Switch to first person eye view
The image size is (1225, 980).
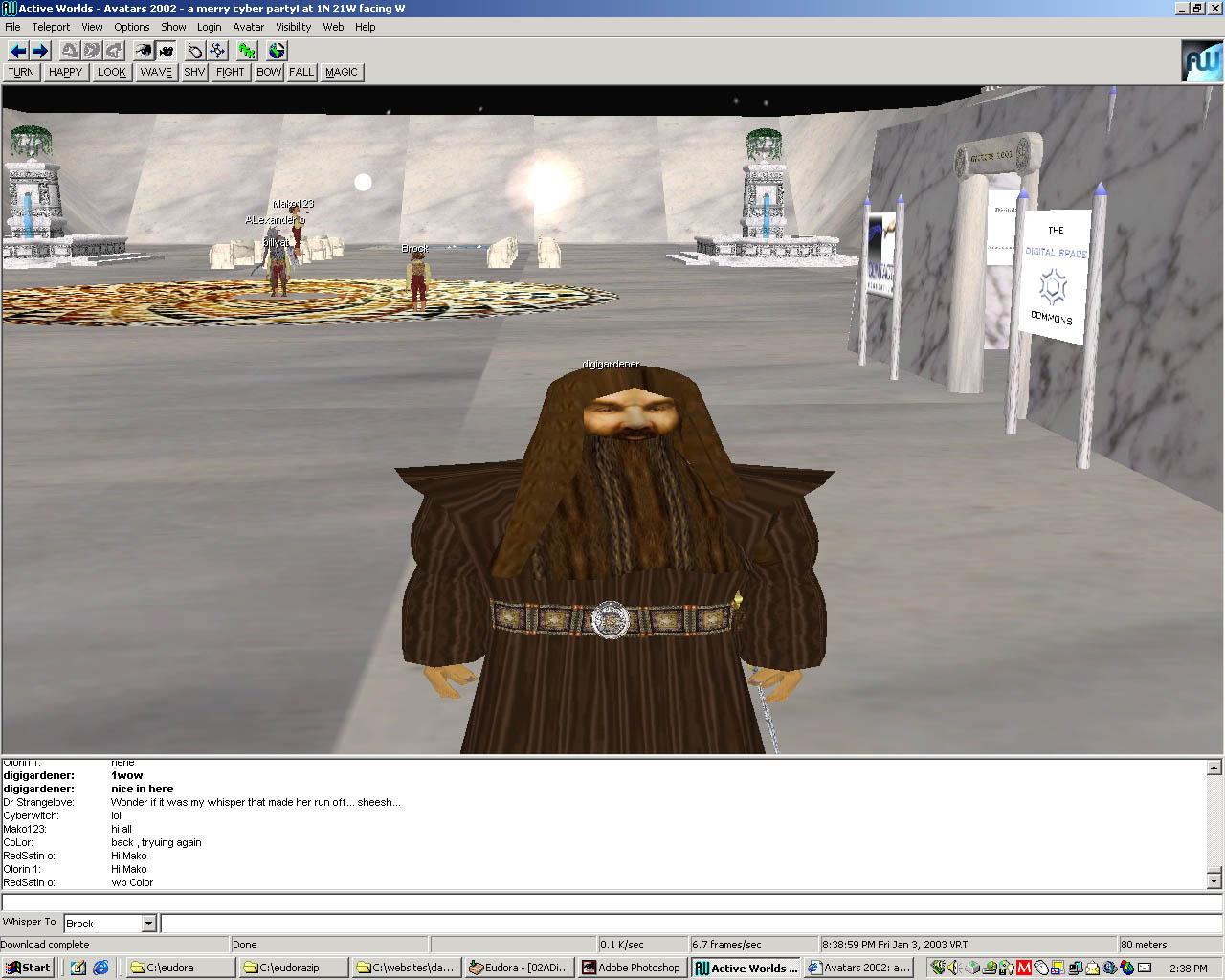144,51
